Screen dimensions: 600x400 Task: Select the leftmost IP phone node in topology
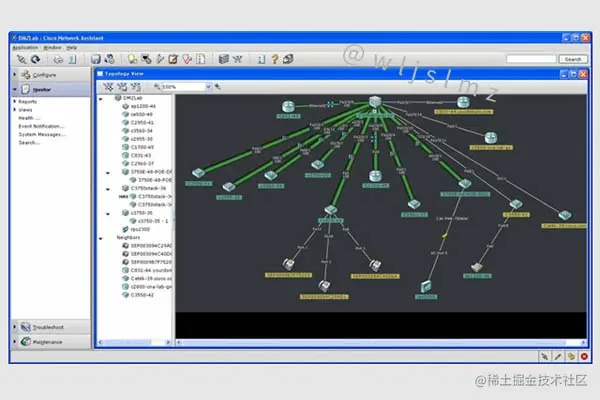288,264
